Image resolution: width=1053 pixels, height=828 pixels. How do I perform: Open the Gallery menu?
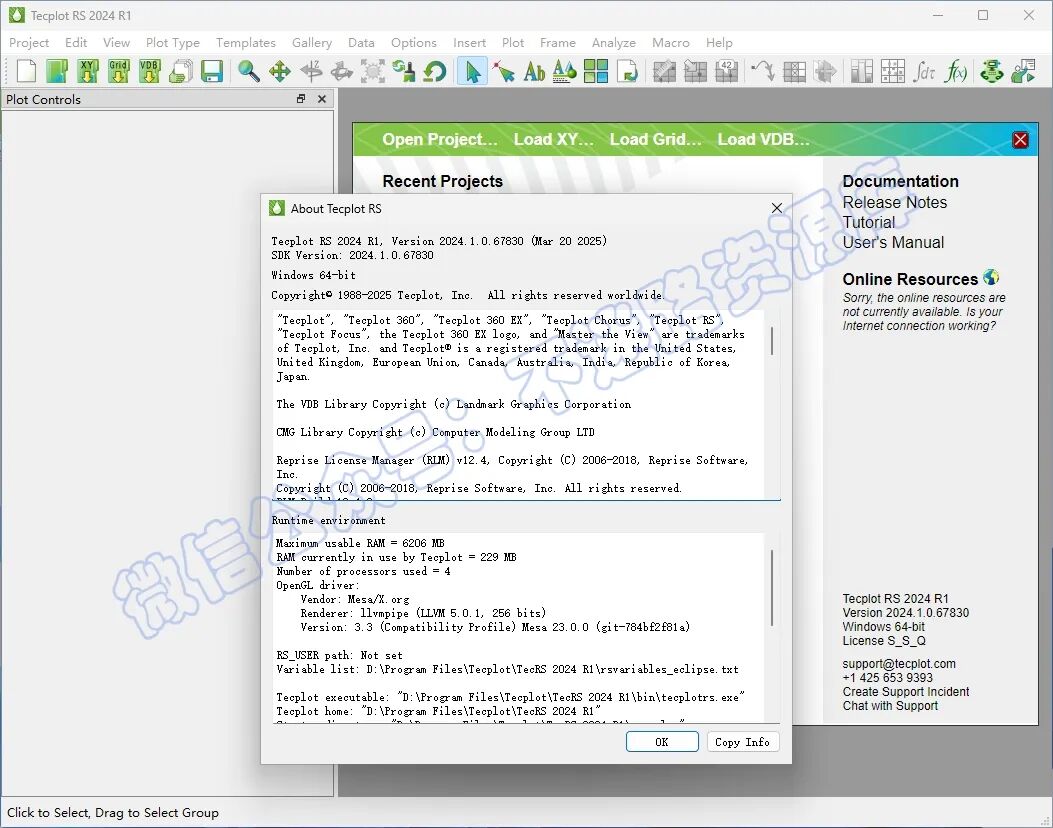[x=312, y=42]
